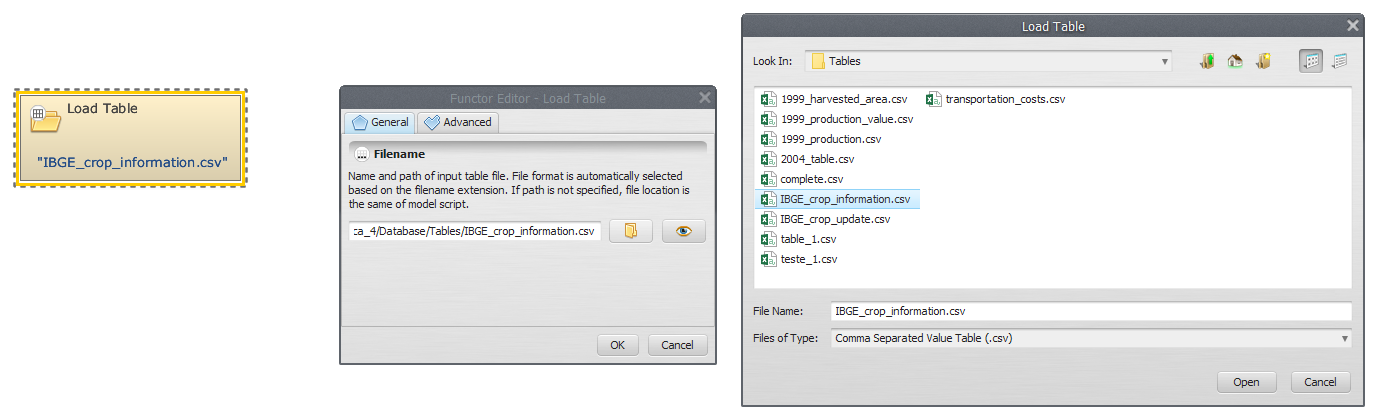Screen dimensions: 1375x416
Task: Click the browse file folder button
Action: pos(630,231)
